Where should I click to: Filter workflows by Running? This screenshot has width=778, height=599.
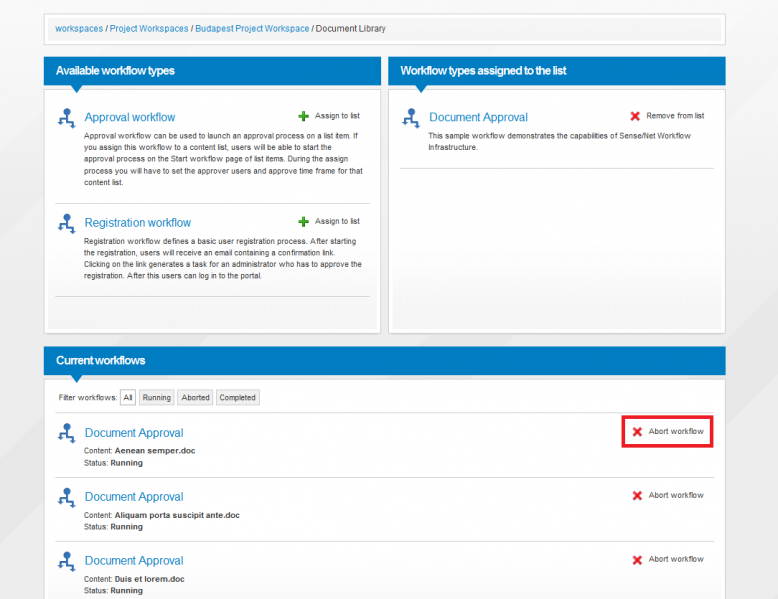pos(157,398)
